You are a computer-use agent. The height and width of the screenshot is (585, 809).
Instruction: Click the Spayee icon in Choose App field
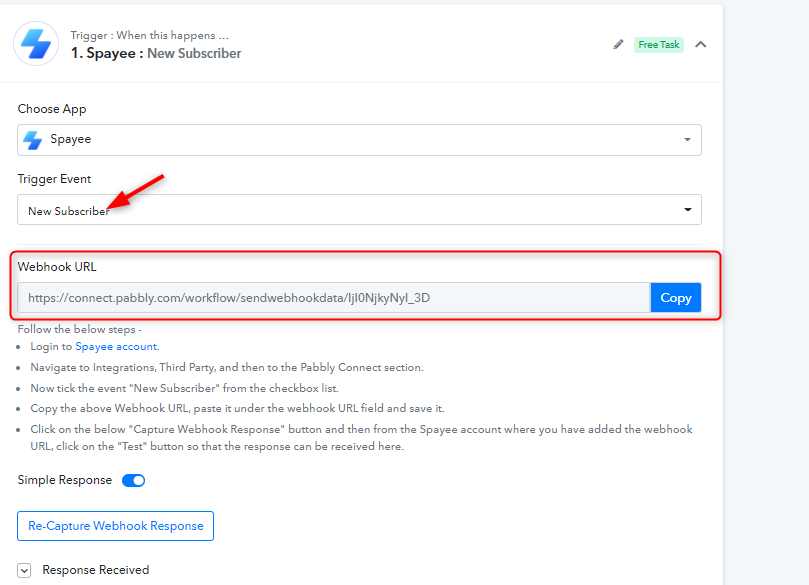click(33, 140)
